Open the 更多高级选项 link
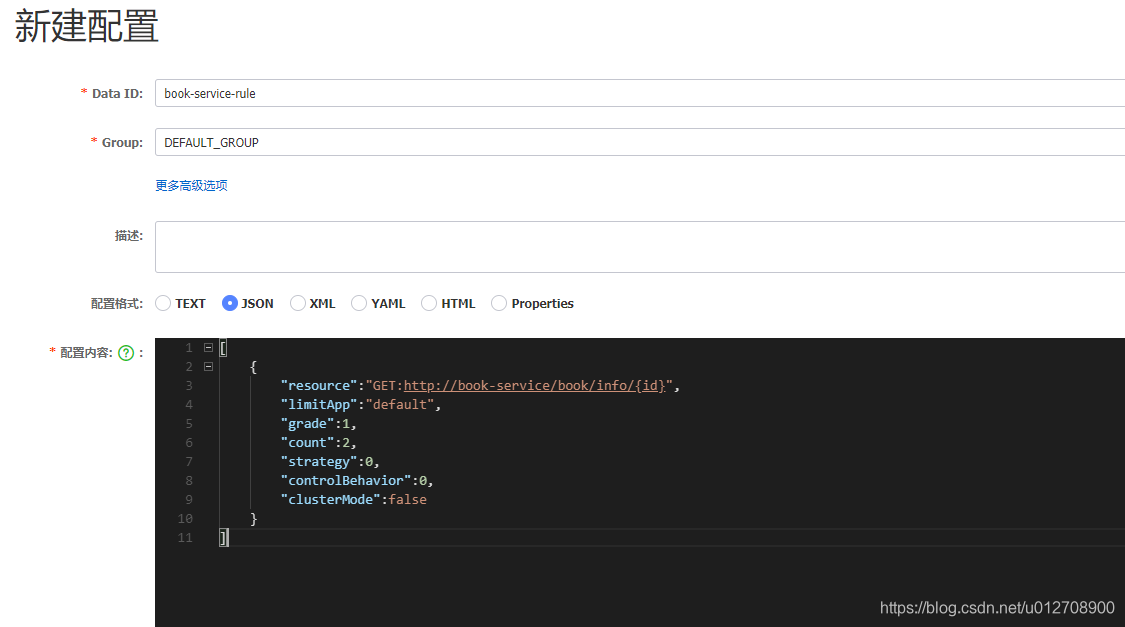1125x627 pixels. pos(192,186)
